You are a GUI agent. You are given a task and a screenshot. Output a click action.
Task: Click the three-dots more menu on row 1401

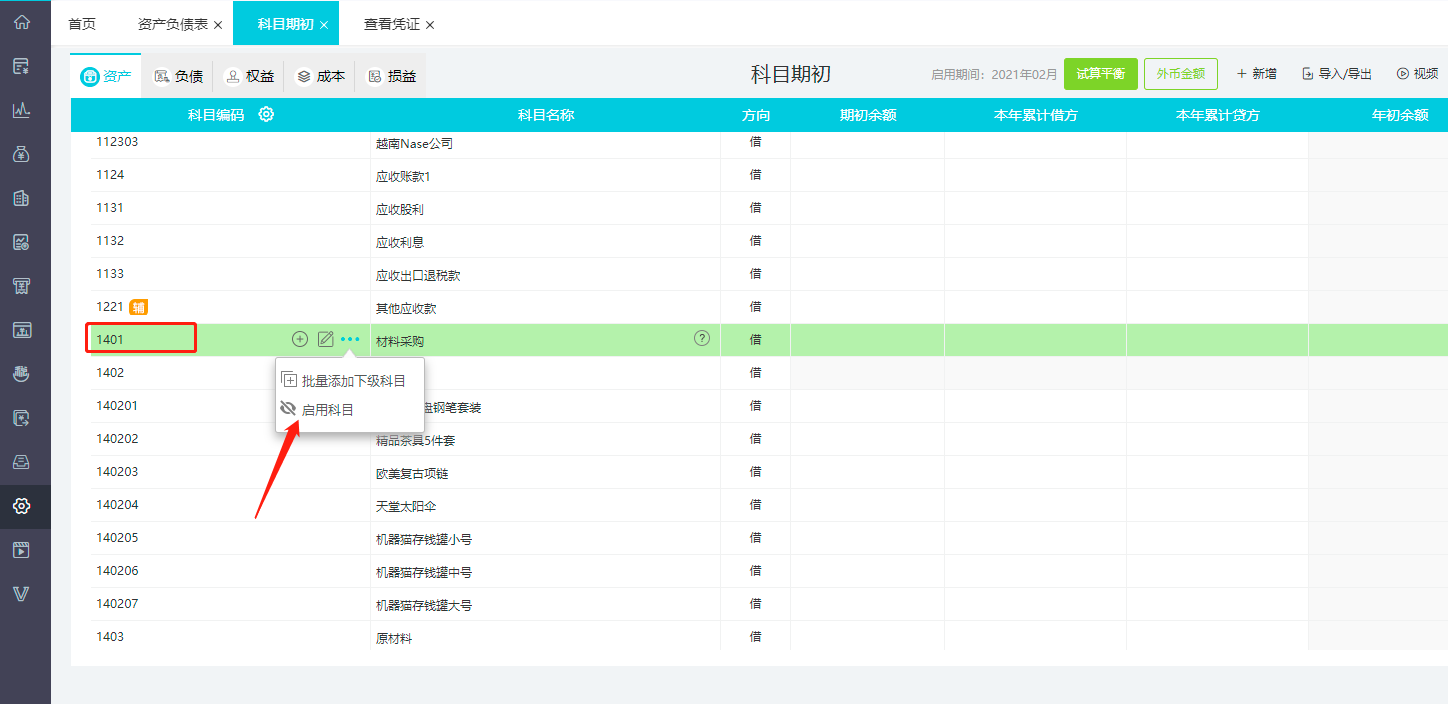point(350,339)
